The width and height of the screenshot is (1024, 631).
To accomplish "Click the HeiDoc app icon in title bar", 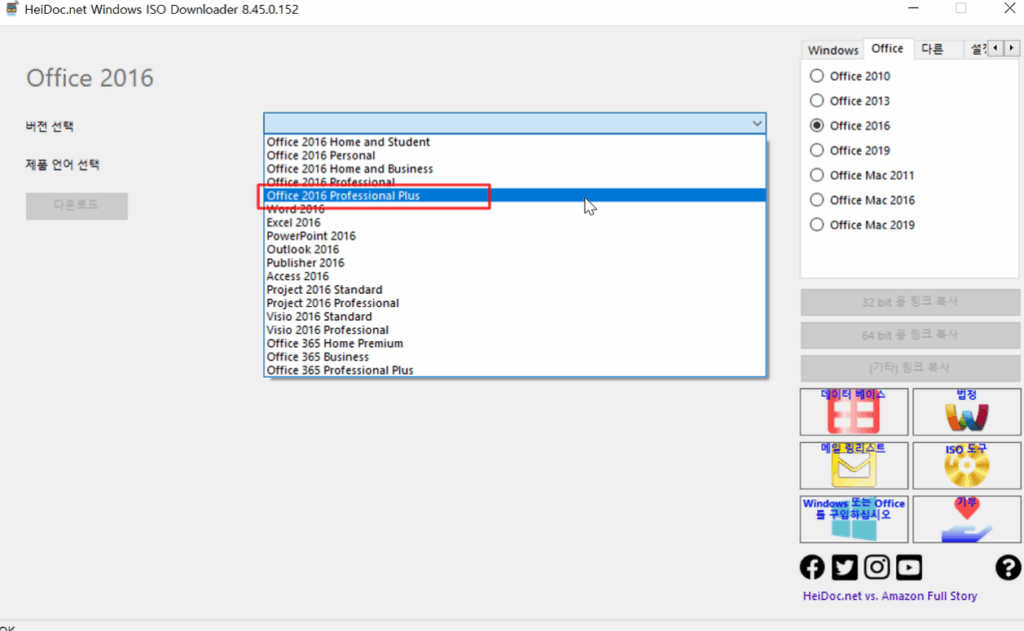I will (x=12, y=9).
